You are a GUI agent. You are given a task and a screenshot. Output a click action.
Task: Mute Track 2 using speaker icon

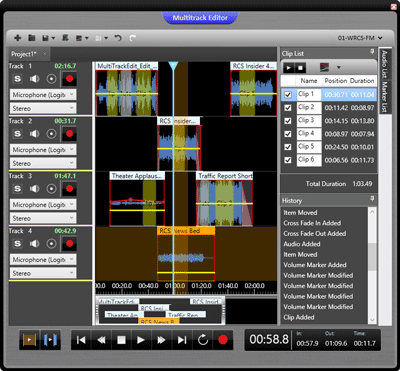click(34, 134)
